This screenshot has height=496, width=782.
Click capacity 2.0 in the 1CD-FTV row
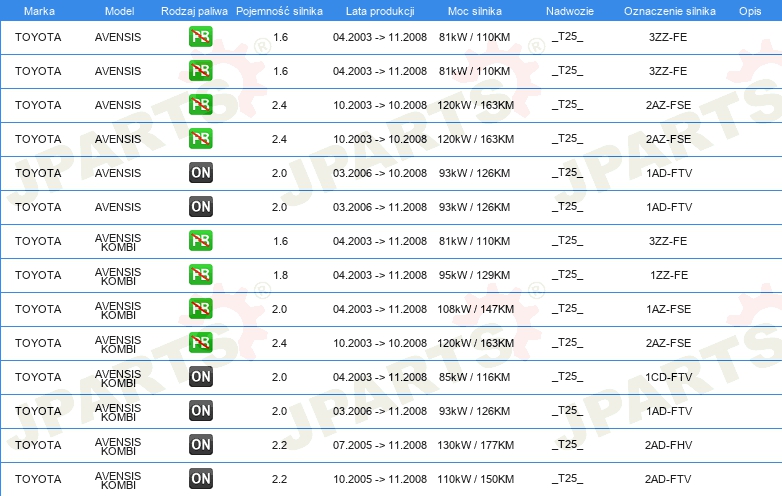pos(279,377)
